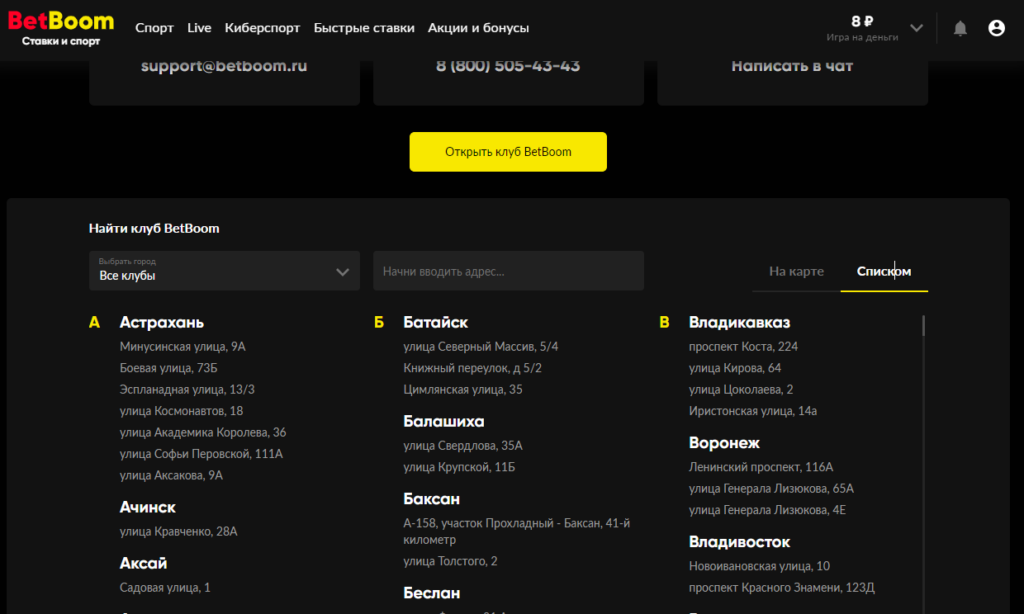Screen dimensions: 1024x614
Task: Select the Списком tab
Action: click(x=884, y=271)
